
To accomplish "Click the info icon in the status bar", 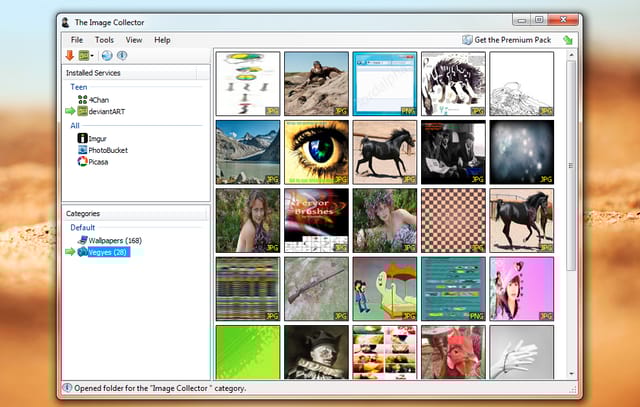I will [67, 388].
